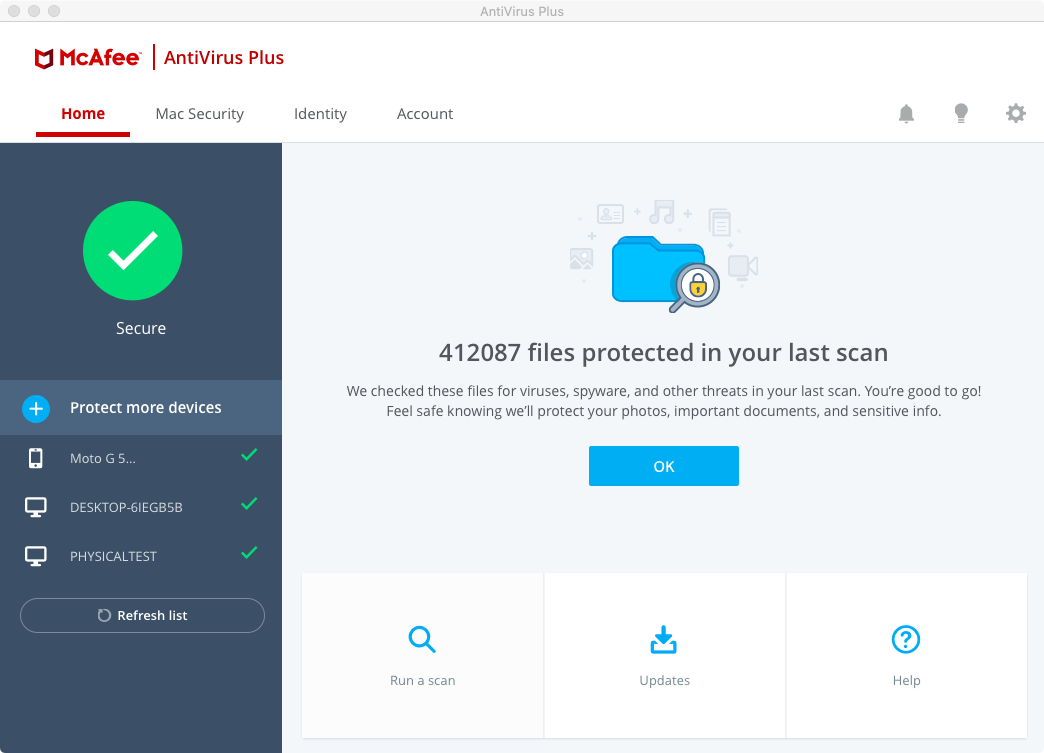This screenshot has height=753, width=1044.
Task: Click the lightbulb tips icon
Action: [x=961, y=114]
